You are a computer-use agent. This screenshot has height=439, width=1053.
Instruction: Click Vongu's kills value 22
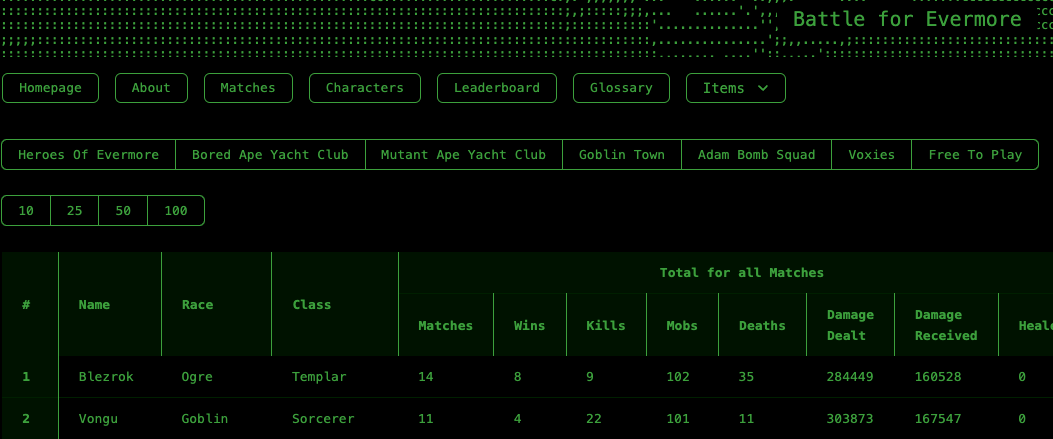pos(594,419)
